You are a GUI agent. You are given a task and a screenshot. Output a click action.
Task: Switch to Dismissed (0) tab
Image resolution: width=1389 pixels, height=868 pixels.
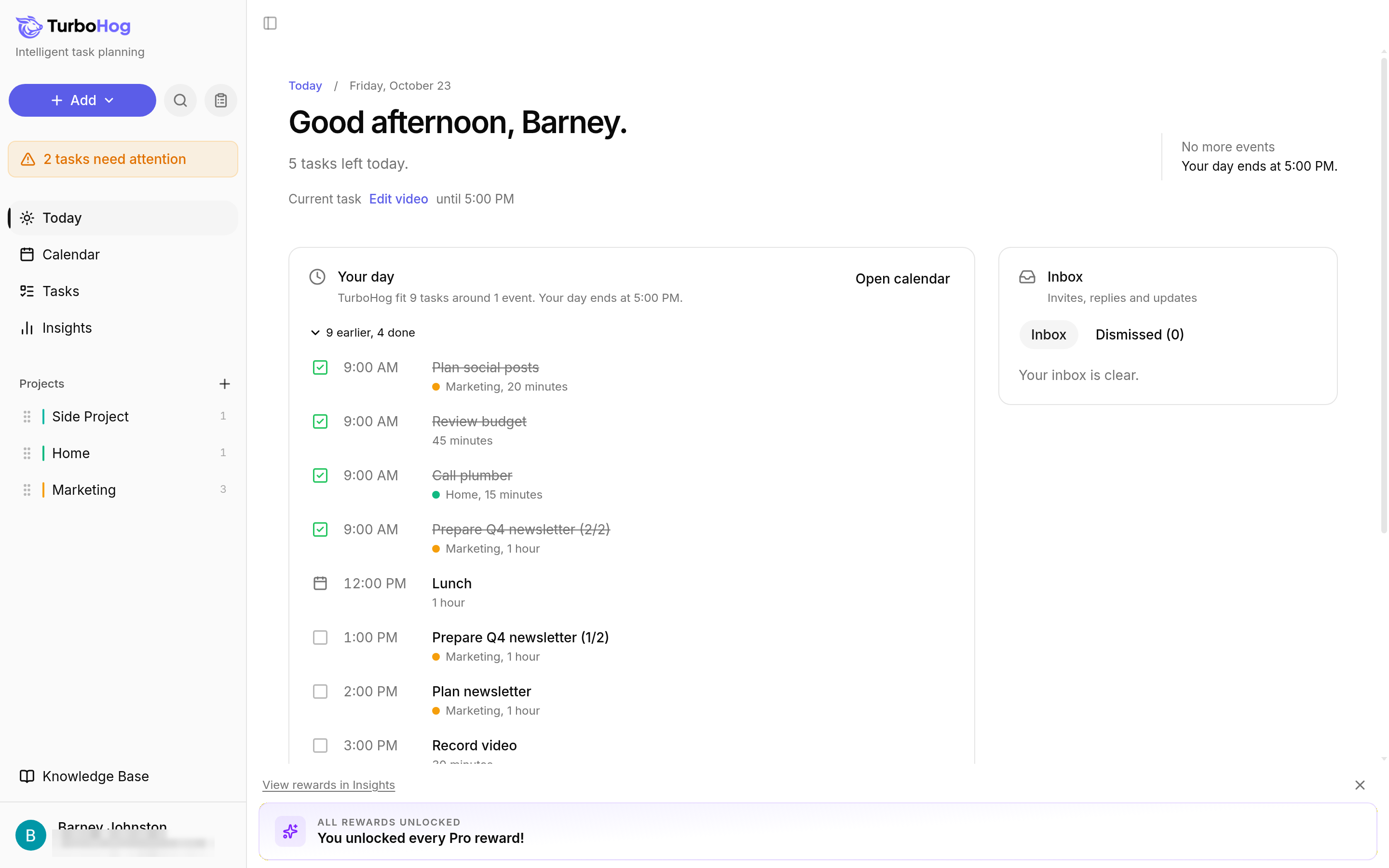pyautogui.click(x=1139, y=335)
